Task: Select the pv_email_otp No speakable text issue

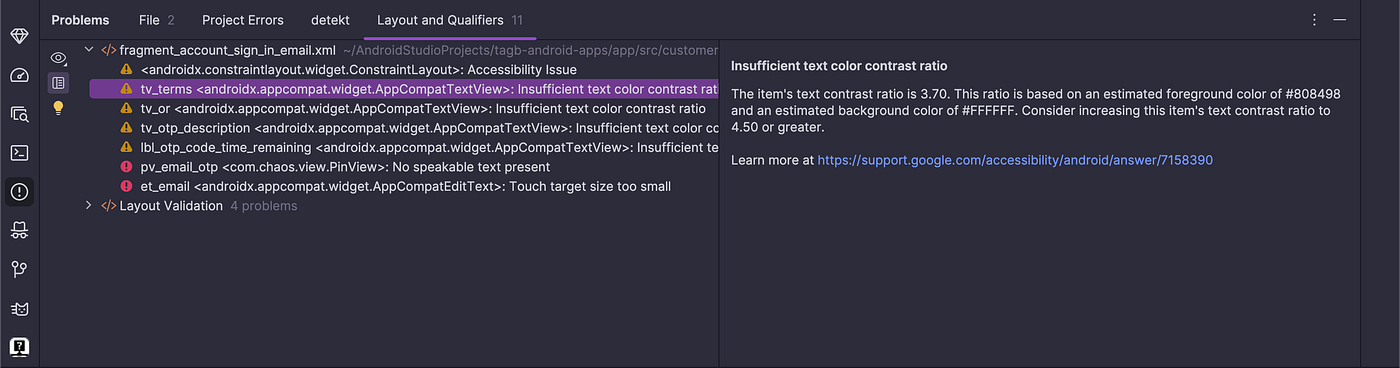Action: pyautogui.click(x=404, y=167)
